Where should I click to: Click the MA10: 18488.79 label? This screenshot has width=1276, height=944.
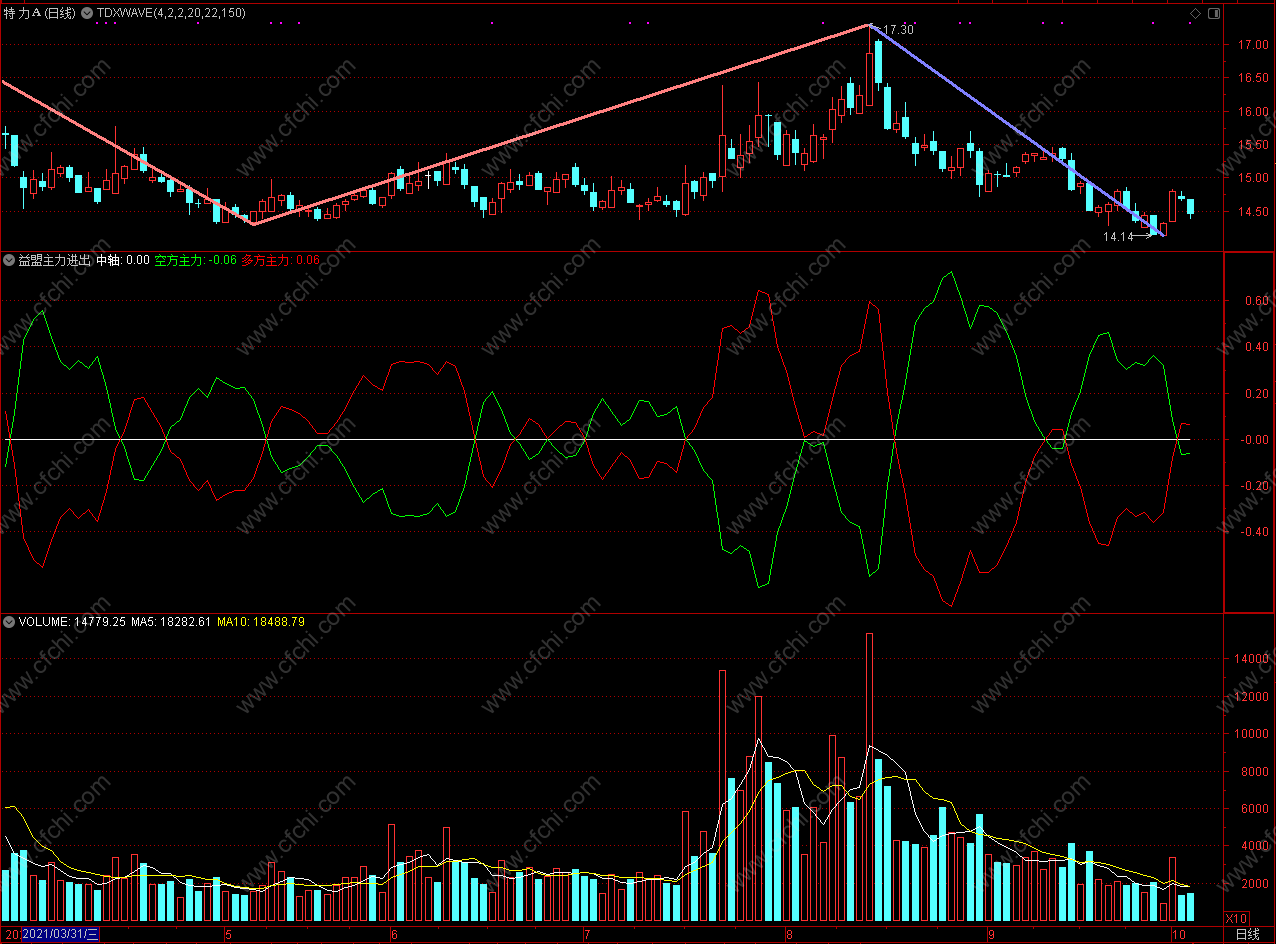(x=261, y=622)
